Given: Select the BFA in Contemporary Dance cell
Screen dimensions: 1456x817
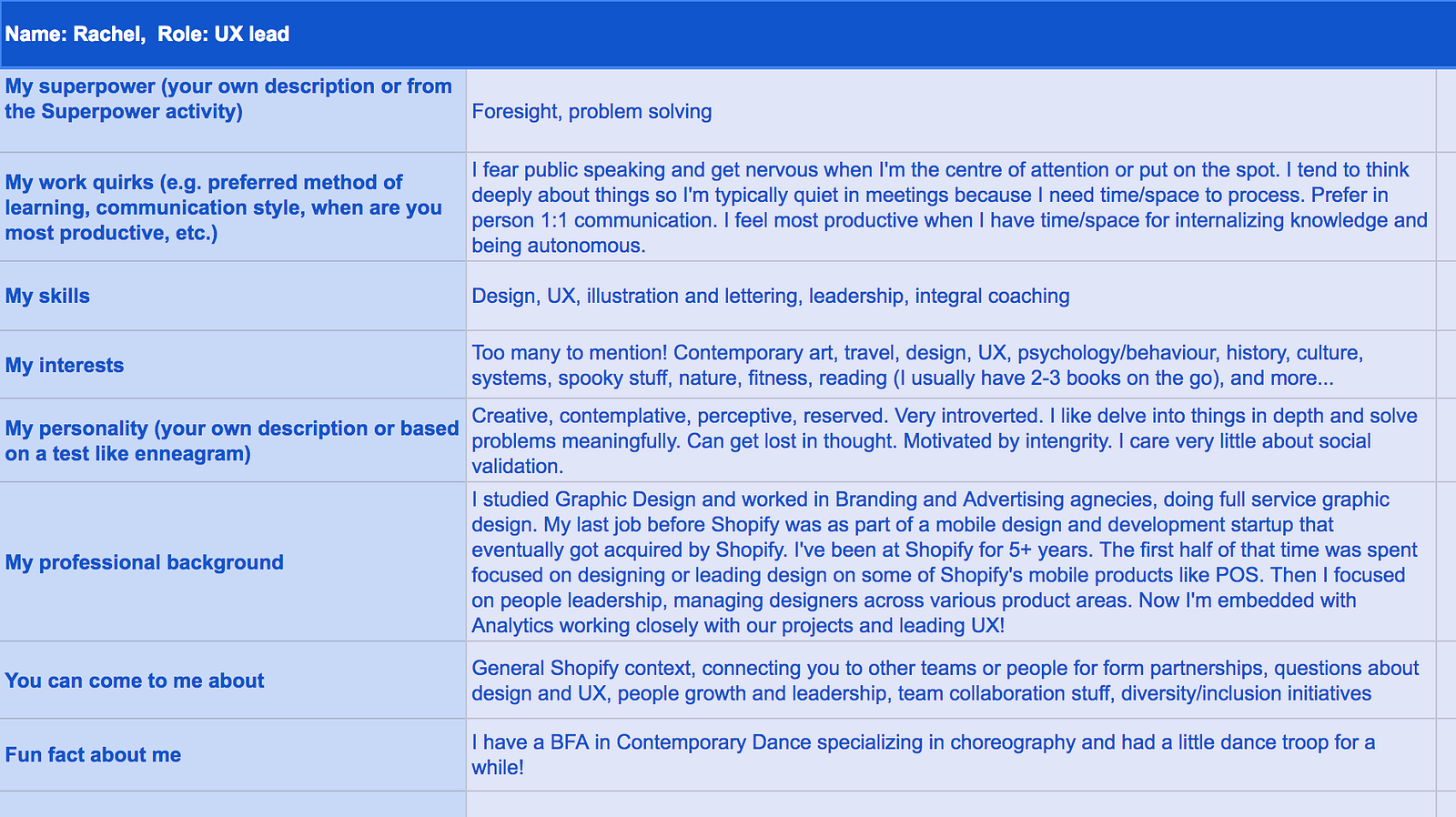Looking at the screenshot, I should pos(951,754).
